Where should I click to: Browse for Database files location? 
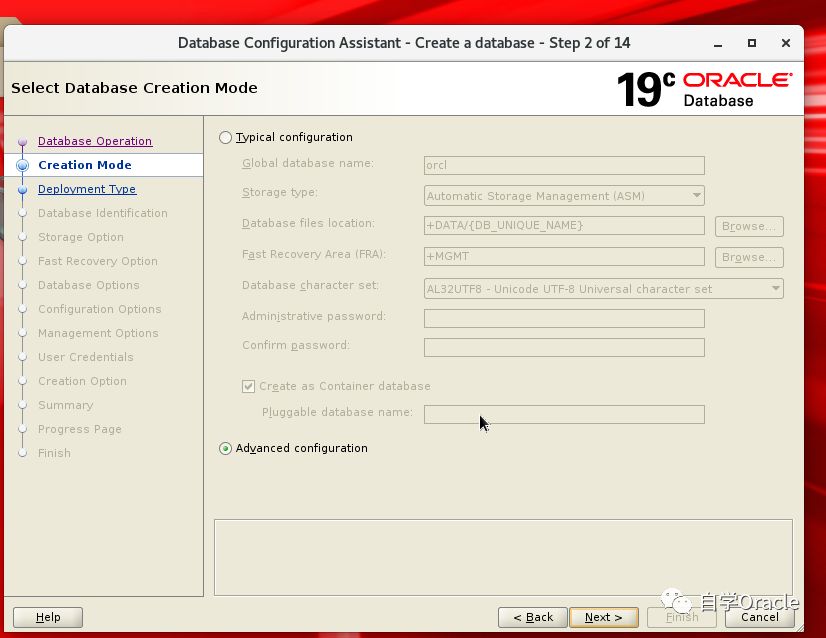point(748,226)
